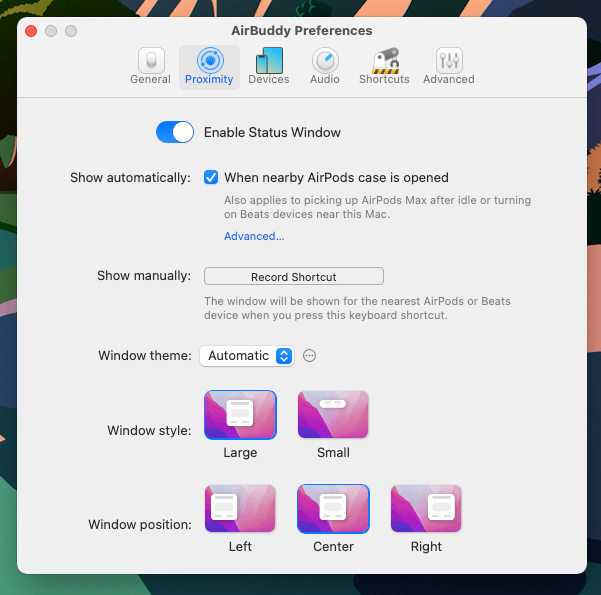
Task: Open the Audio preferences icon
Action: [325, 61]
